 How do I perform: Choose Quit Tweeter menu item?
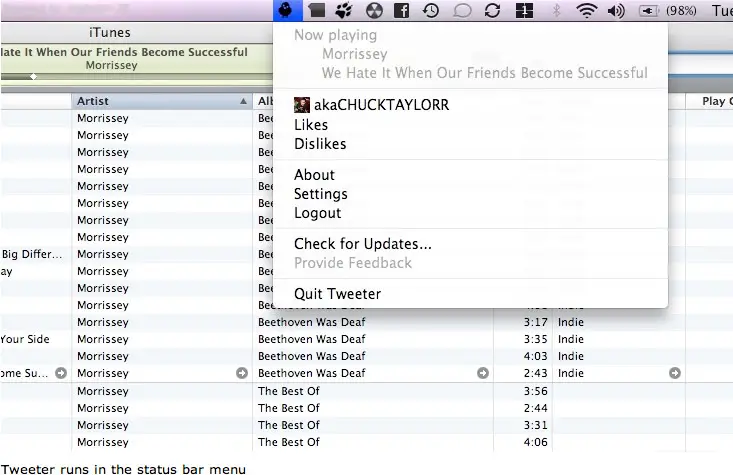pos(471,294)
